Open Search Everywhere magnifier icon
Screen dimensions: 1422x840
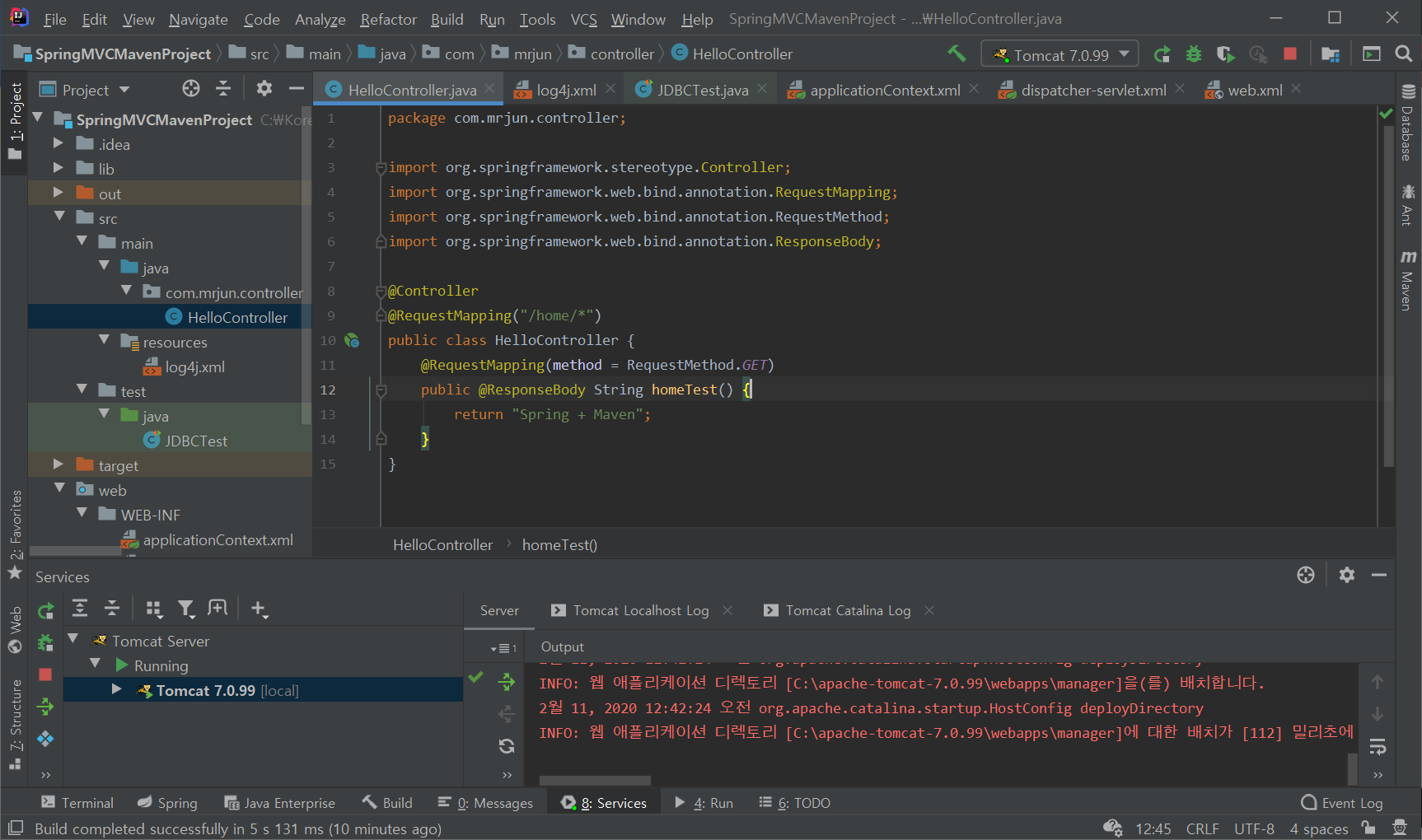click(x=1404, y=54)
